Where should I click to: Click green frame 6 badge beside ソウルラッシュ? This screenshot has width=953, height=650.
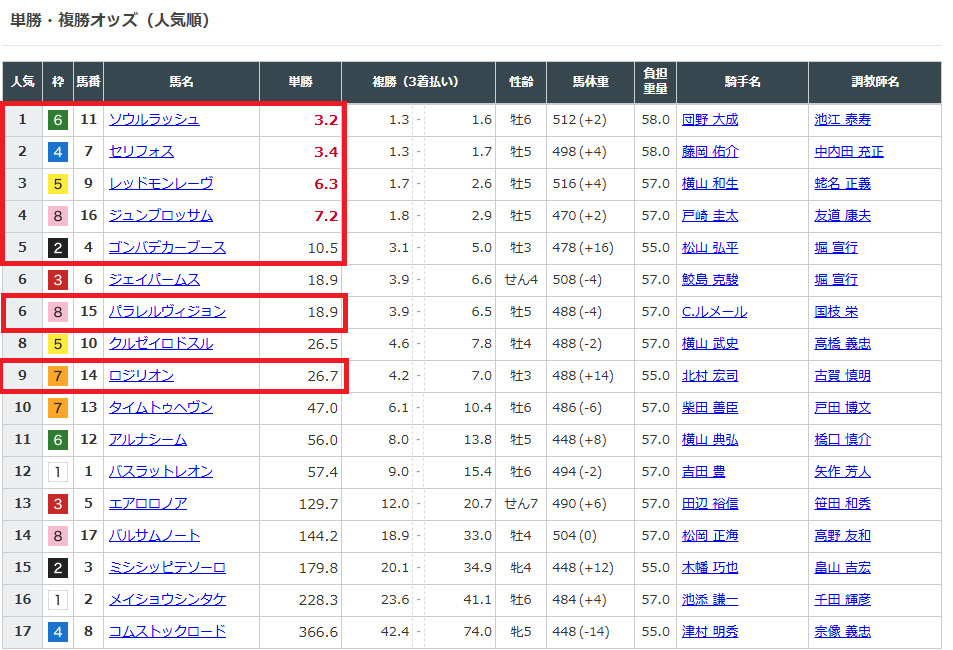pyautogui.click(x=58, y=120)
